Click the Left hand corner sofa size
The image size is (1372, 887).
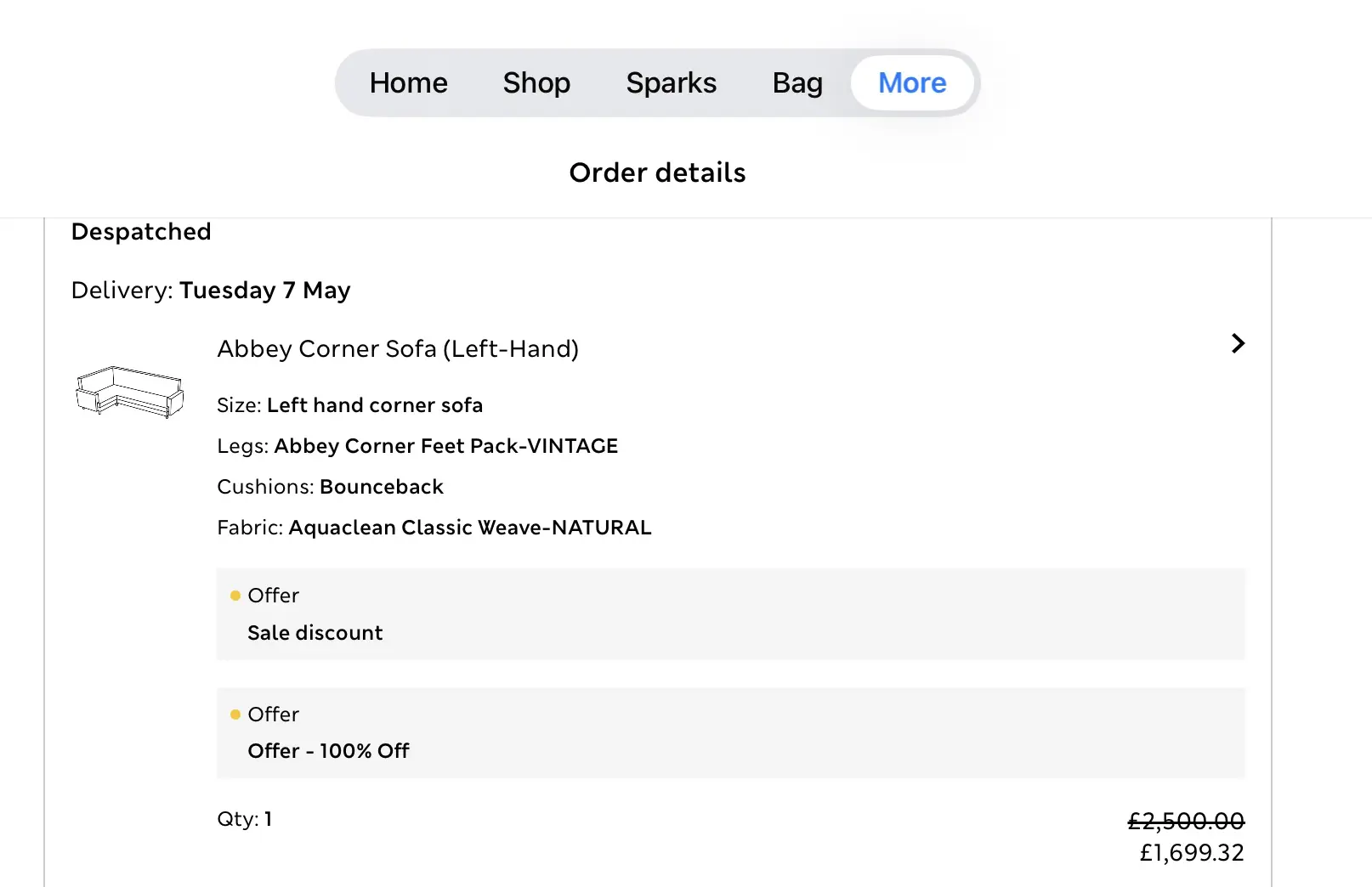tap(374, 405)
